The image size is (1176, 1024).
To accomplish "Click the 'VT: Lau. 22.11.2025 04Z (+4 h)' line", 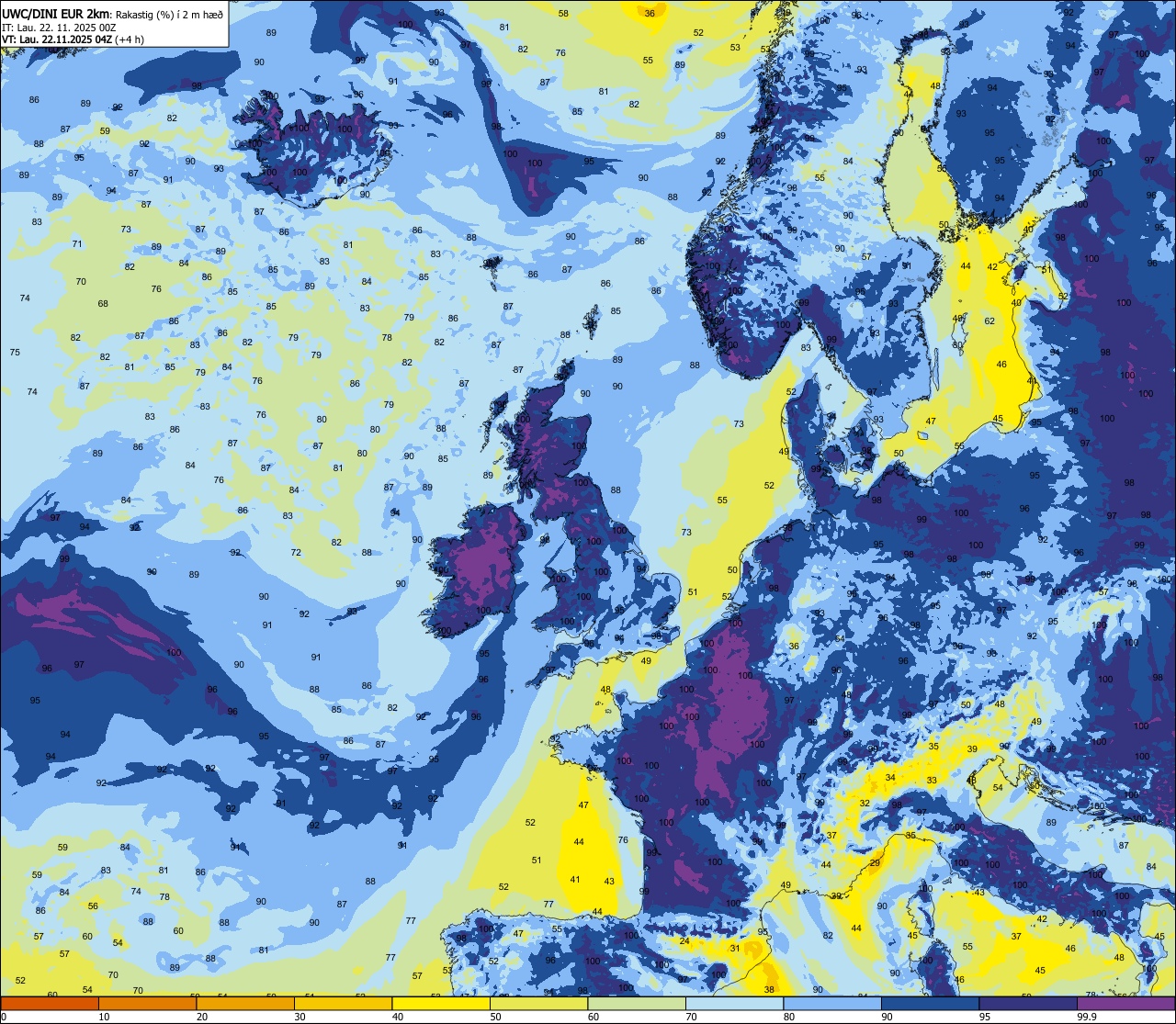I will pos(75,39).
